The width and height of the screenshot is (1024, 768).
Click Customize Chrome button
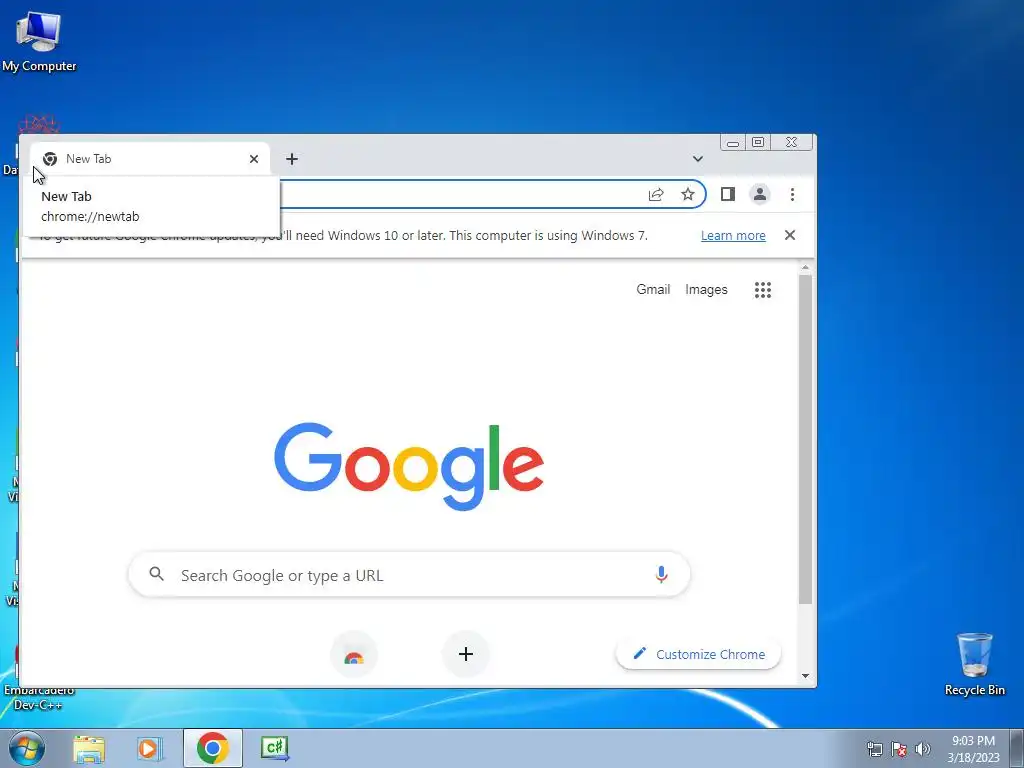[698, 654]
